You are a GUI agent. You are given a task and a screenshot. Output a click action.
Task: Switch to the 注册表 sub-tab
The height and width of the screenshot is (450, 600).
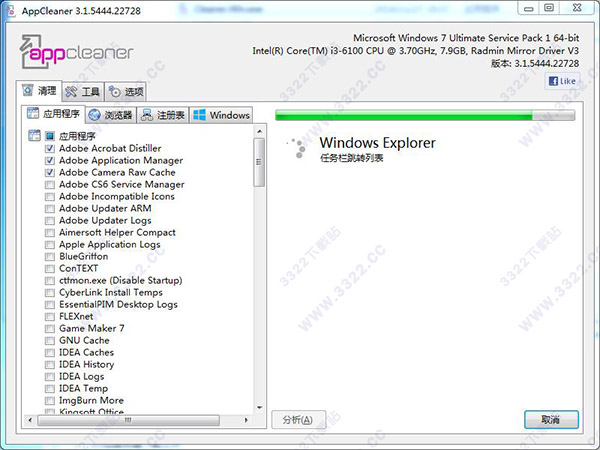click(163, 115)
